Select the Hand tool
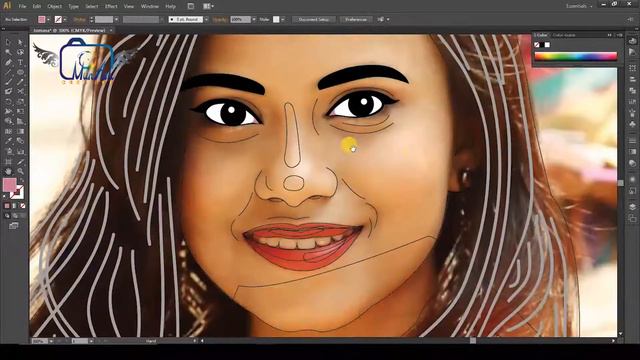Viewport: 640px width, 360px height. point(8,171)
